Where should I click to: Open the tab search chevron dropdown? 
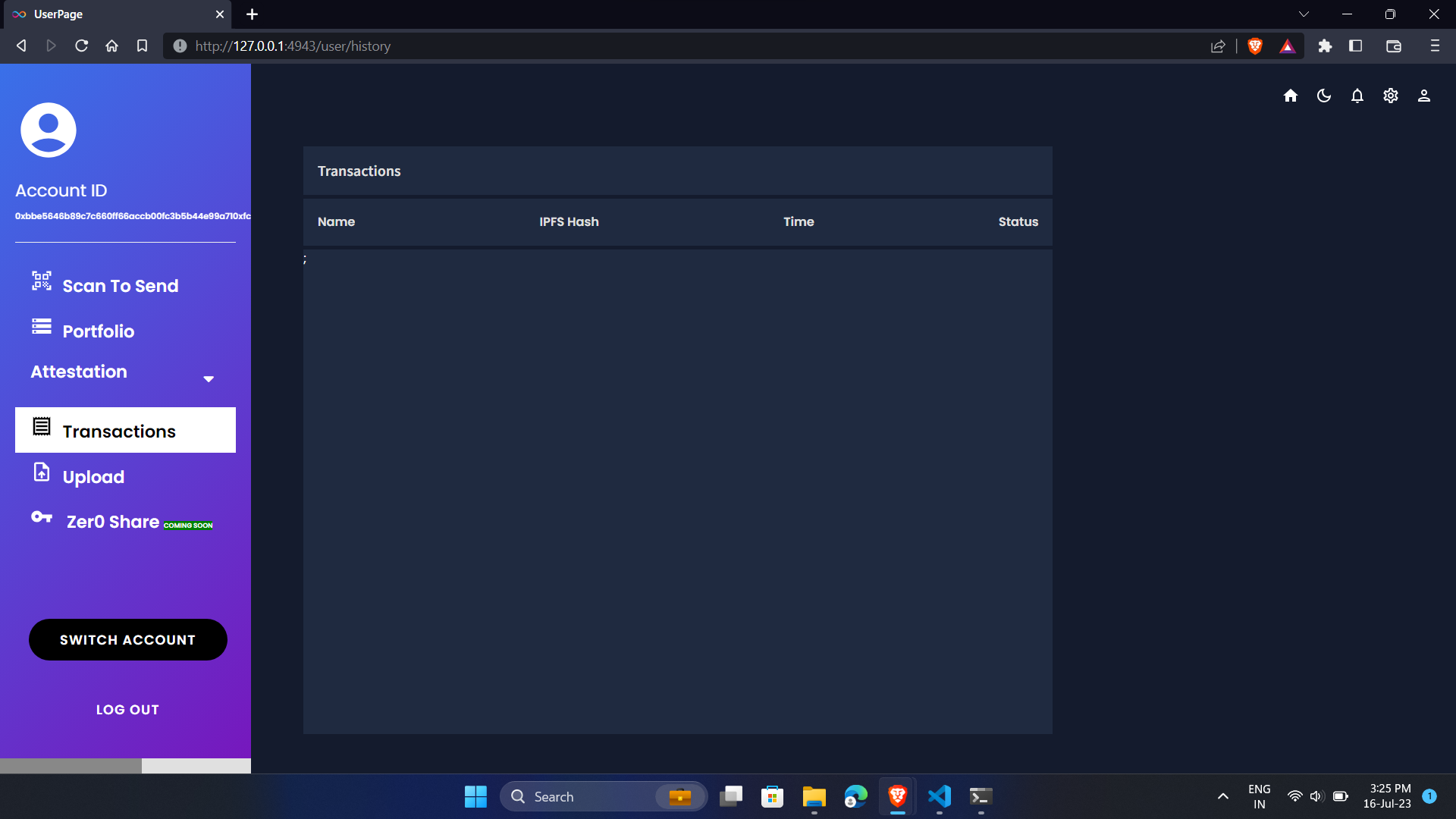point(1304,14)
